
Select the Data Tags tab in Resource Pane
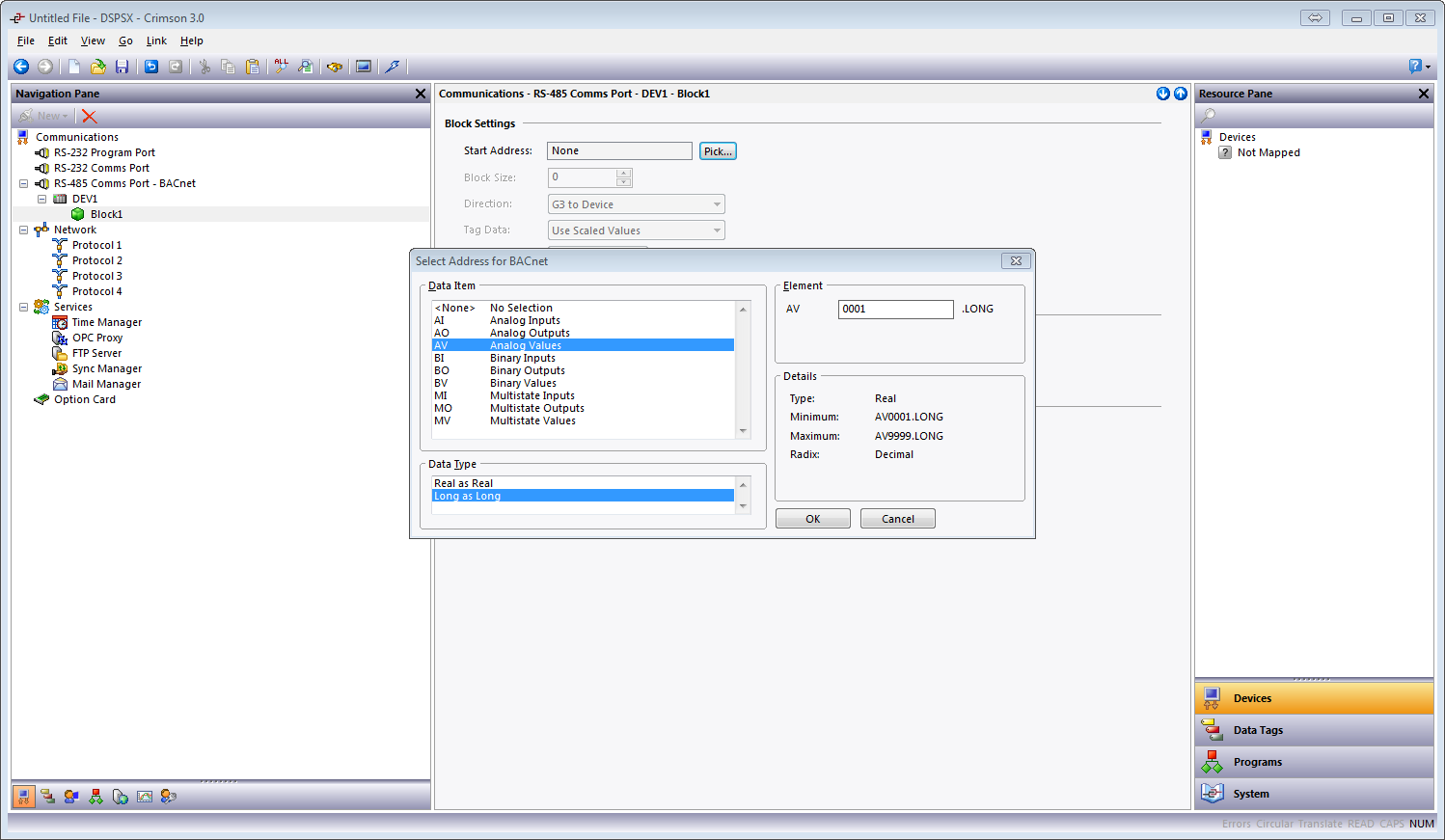point(1314,730)
